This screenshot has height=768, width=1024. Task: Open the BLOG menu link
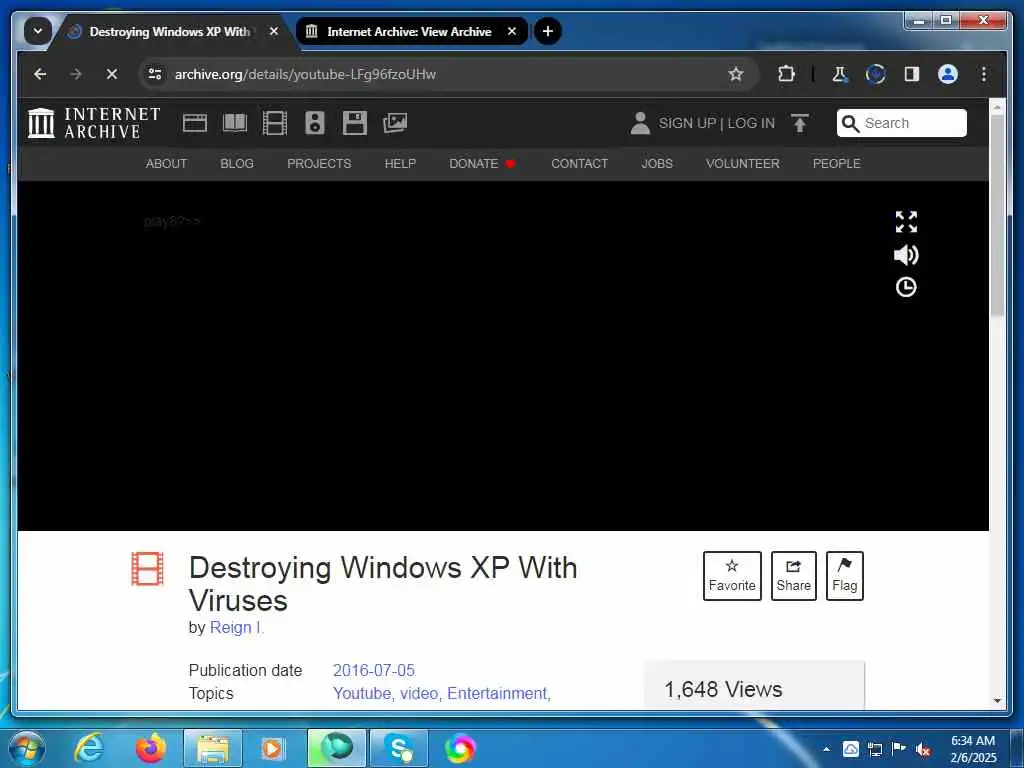point(237,163)
